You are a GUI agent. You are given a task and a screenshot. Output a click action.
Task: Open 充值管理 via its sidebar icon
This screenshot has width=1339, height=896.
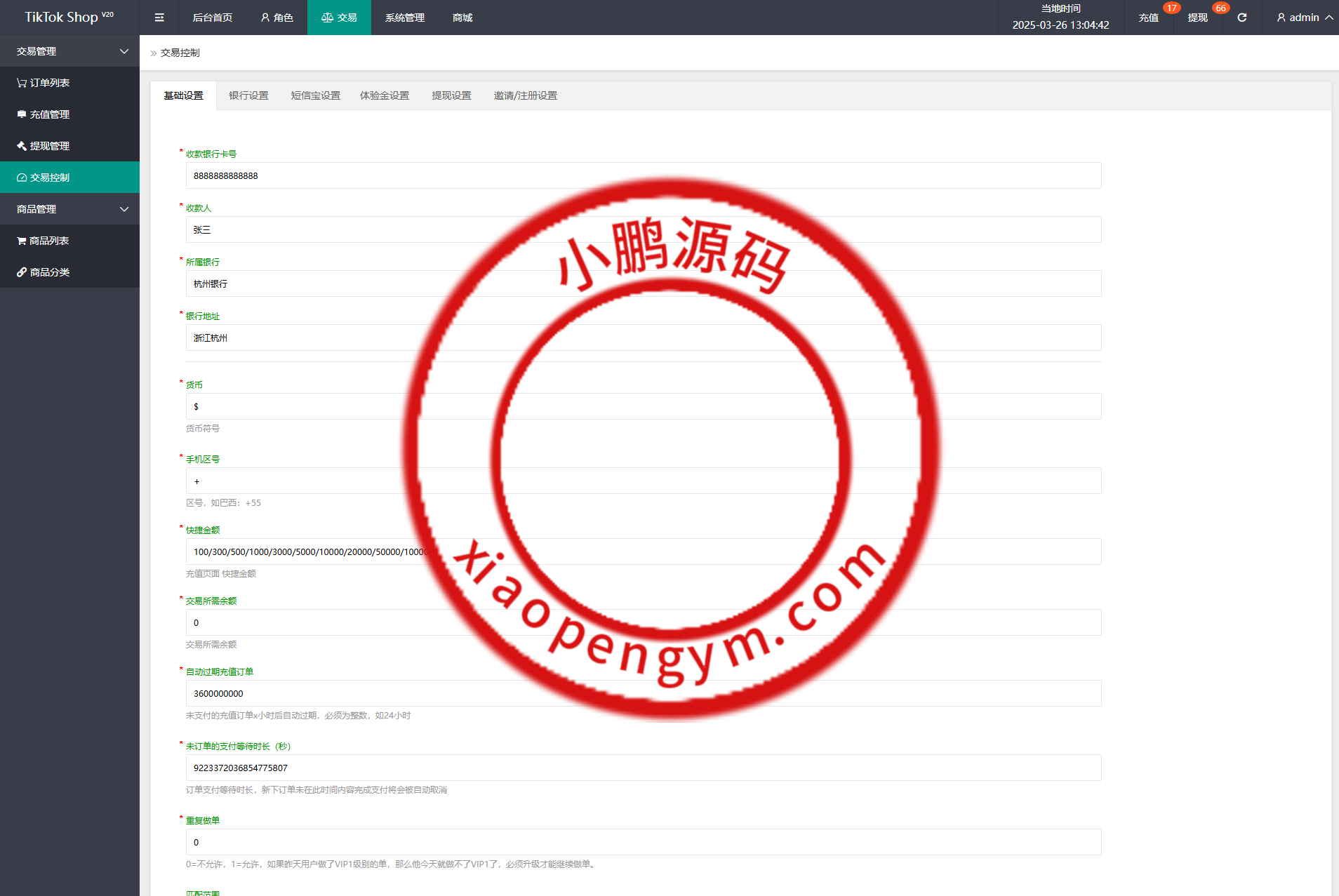pyautogui.click(x=22, y=114)
